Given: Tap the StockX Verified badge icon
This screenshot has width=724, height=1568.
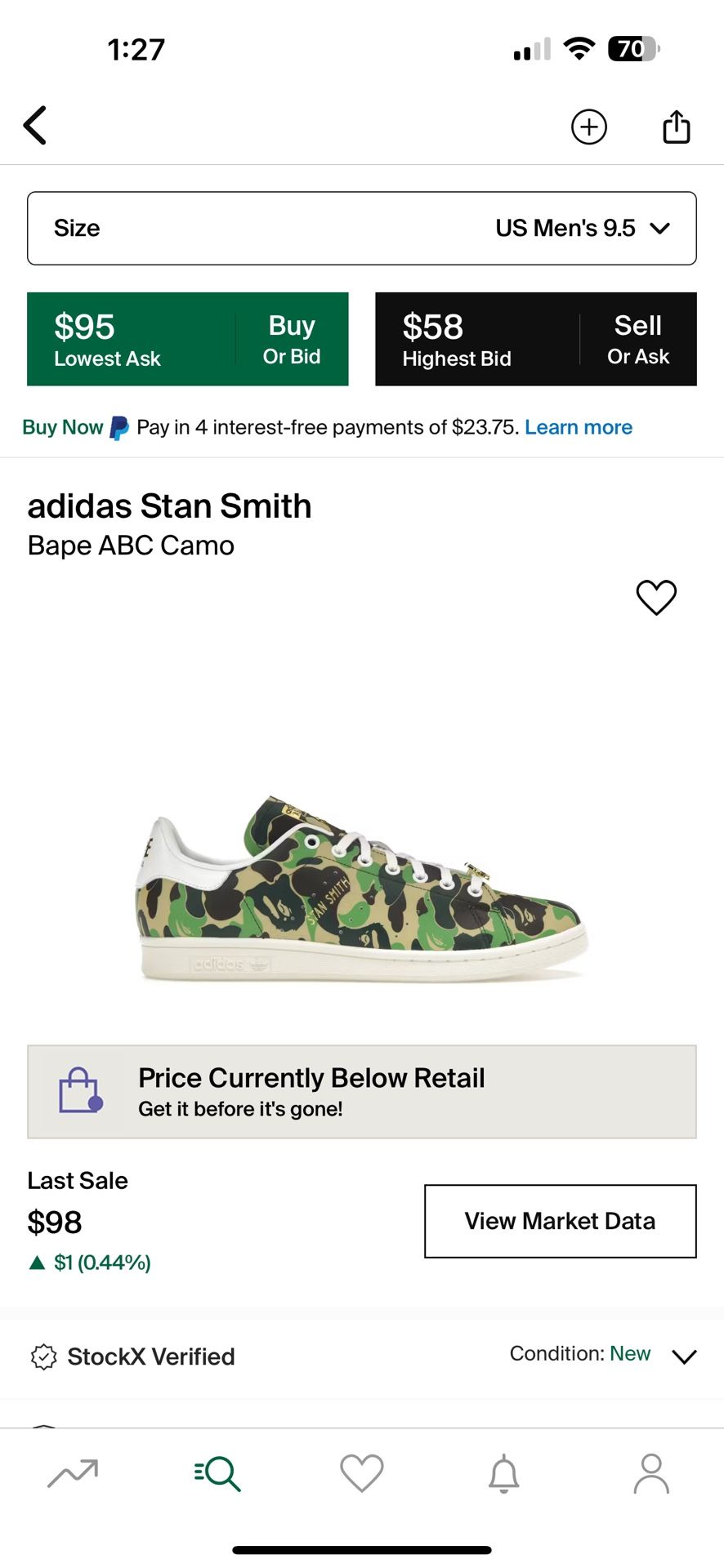Looking at the screenshot, I should [x=43, y=1356].
